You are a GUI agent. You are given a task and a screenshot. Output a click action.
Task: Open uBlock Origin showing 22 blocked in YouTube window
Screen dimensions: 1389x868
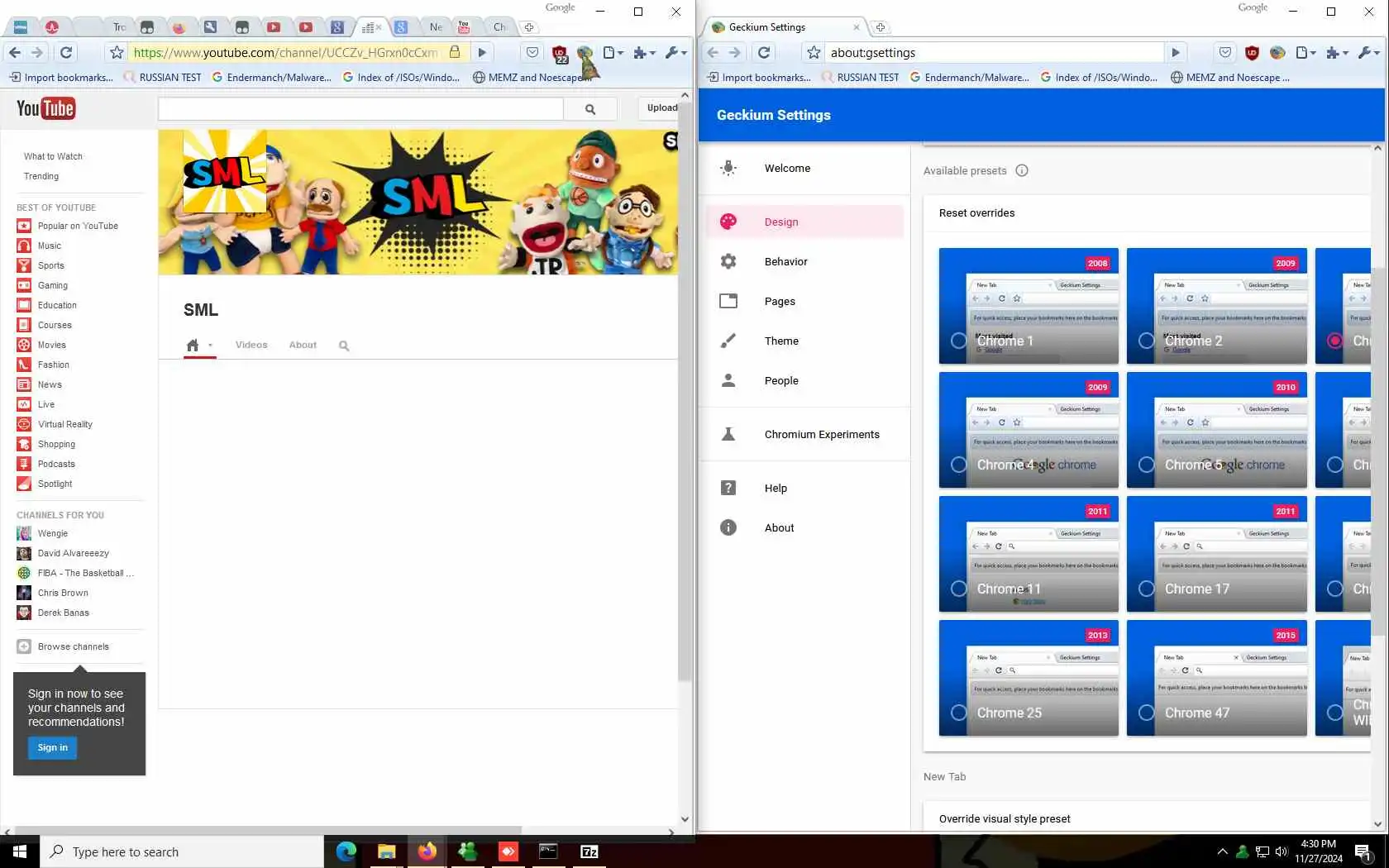[x=560, y=54]
